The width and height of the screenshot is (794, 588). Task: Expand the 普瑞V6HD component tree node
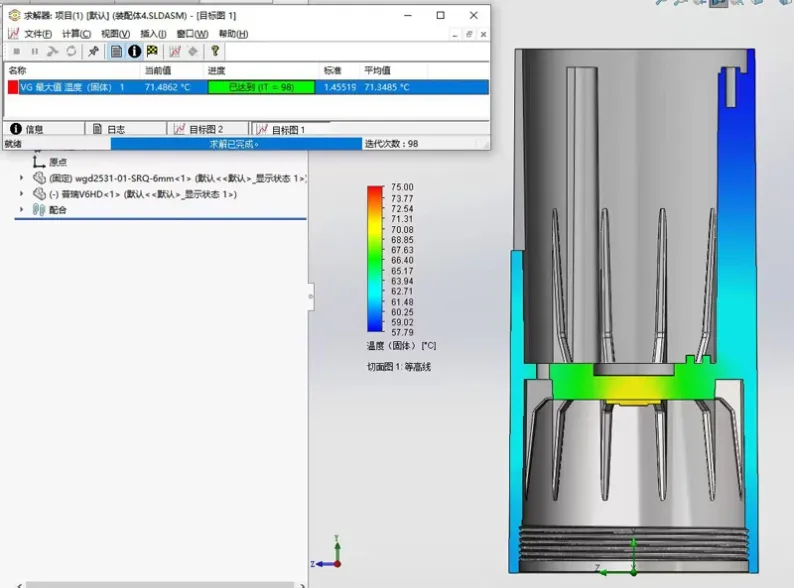pos(21,194)
